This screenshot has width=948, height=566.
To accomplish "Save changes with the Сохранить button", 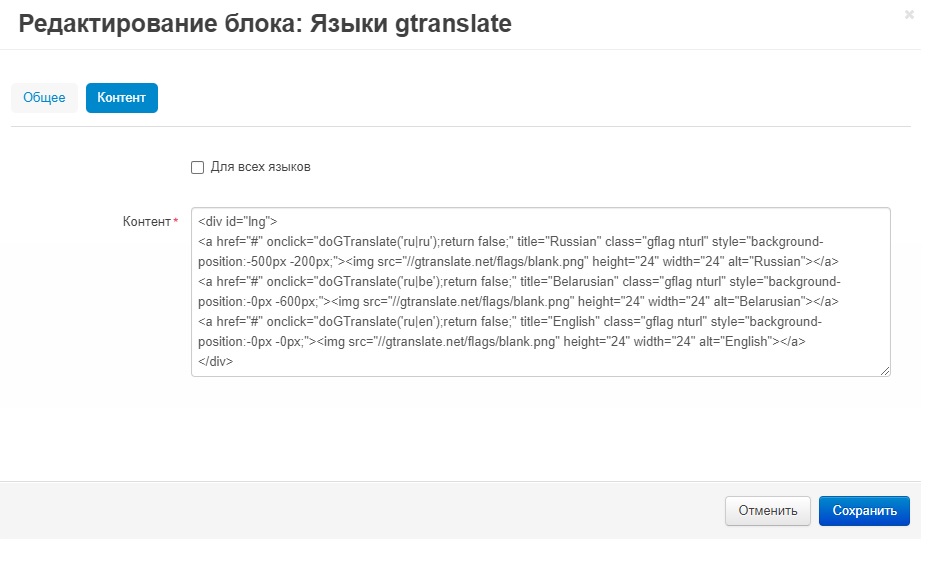I will pos(864,510).
